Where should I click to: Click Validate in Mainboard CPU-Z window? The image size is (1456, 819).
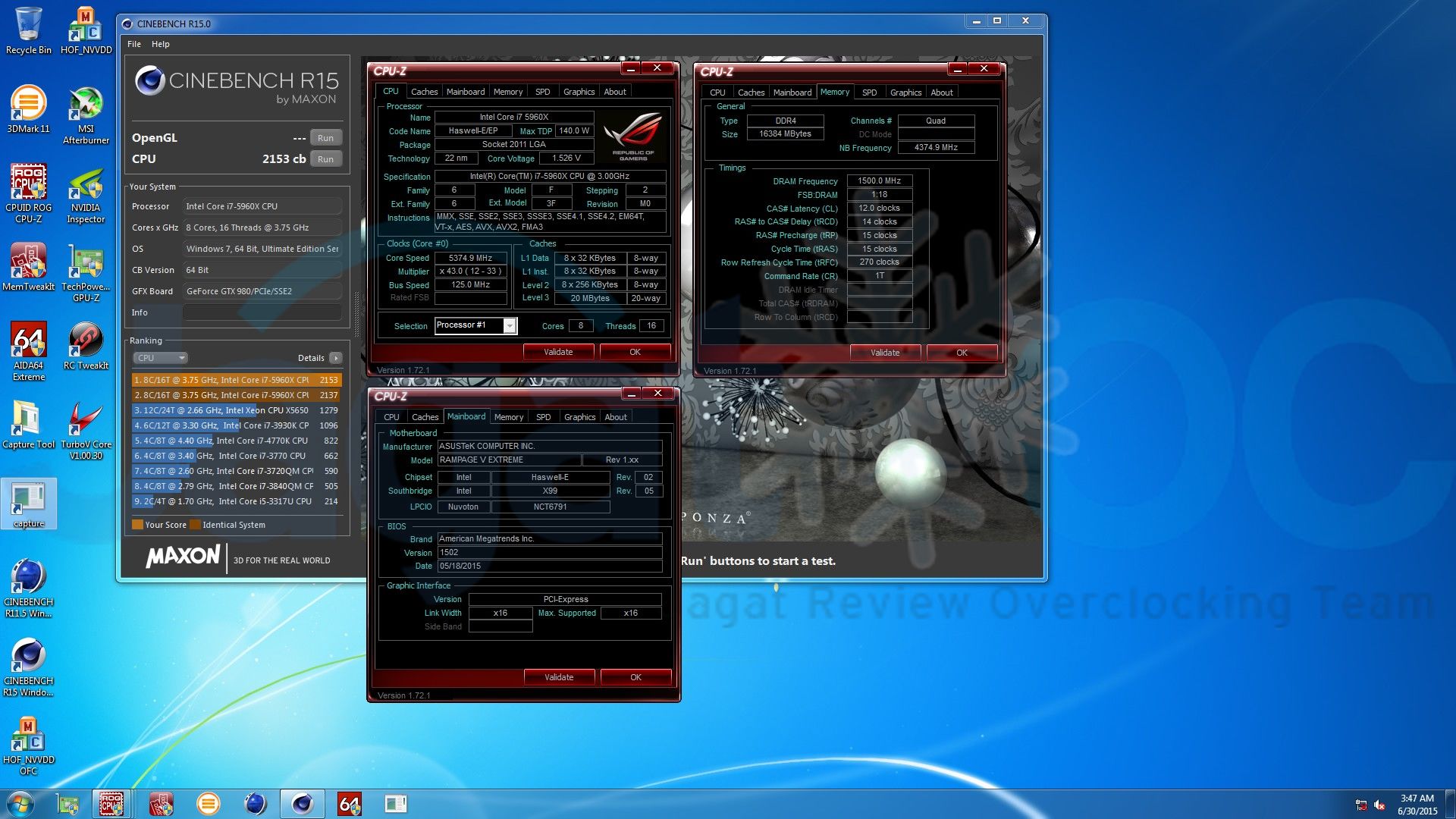coord(559,677)
